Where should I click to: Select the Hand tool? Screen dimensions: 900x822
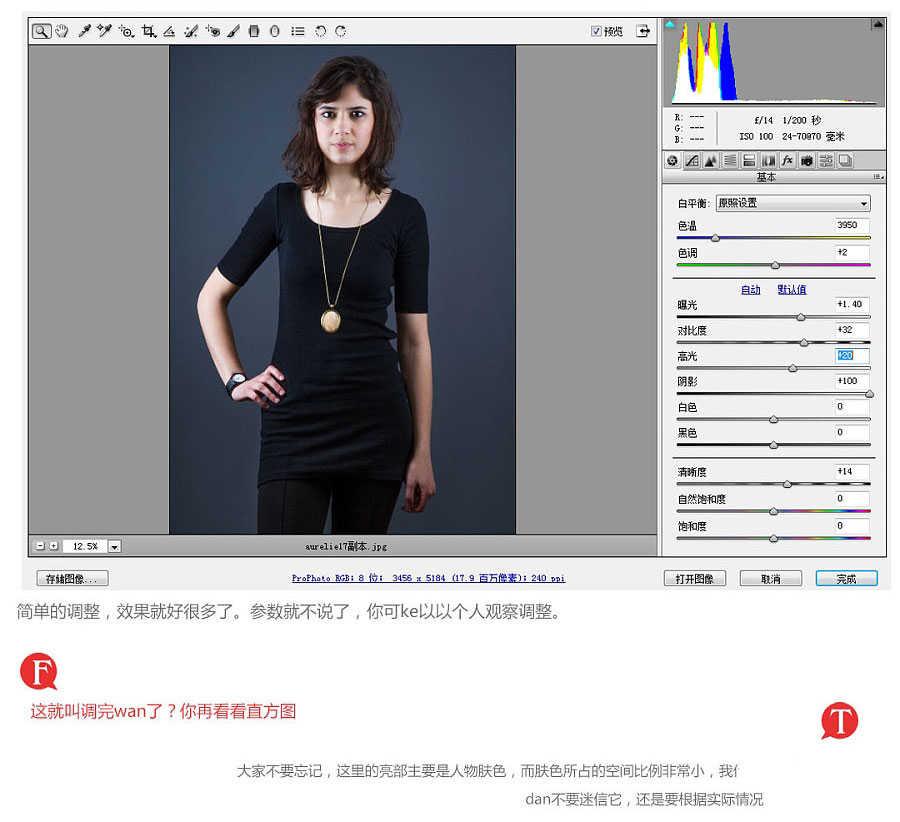(61, 31)
